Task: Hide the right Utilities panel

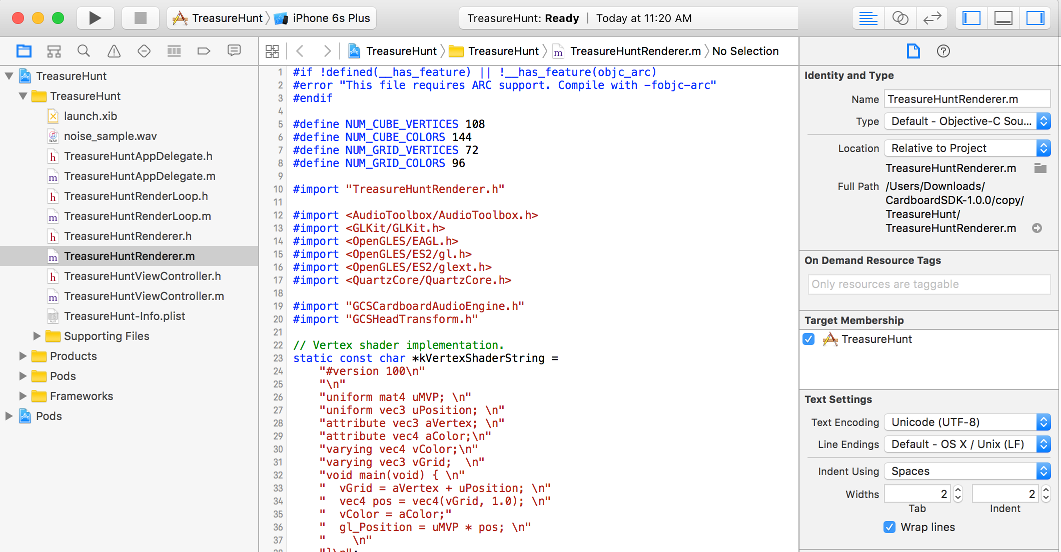Action: pyautogui.click(x=1037, y=18)
